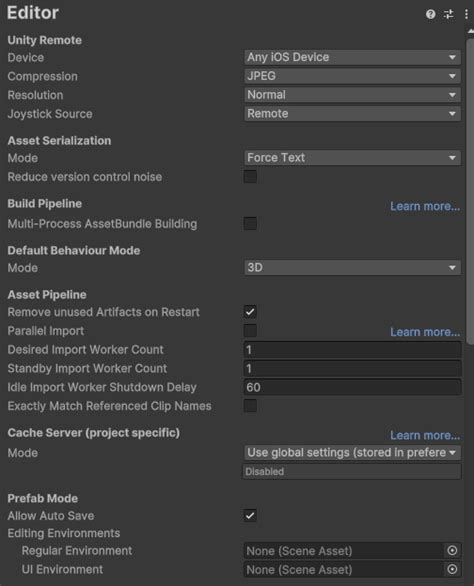Open Asset Pipeline Learn more link
This screenshot has height=586, width=474.
point(425,332)
